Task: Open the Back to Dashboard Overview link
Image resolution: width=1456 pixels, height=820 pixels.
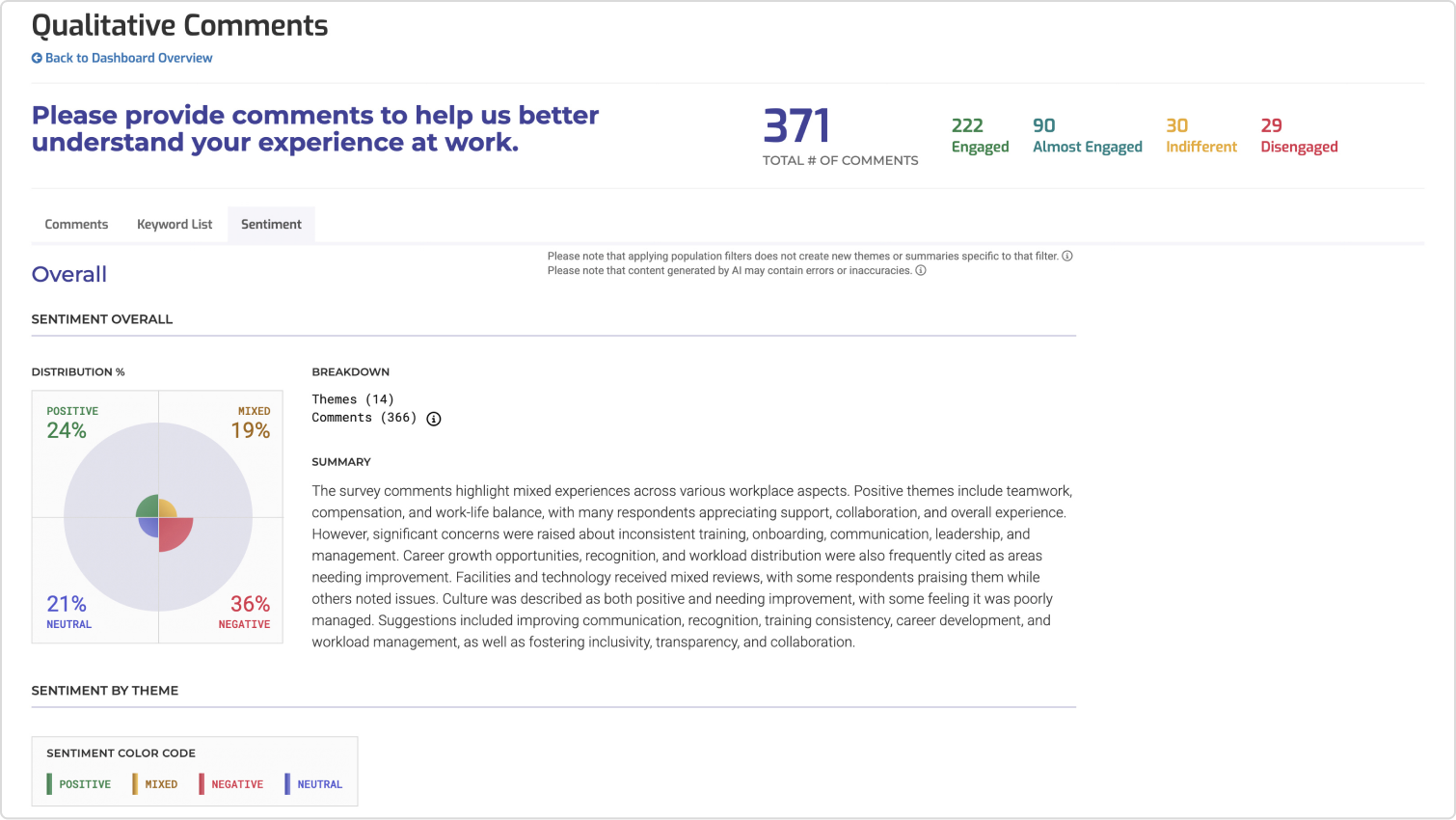Action: tap(122, 58)
